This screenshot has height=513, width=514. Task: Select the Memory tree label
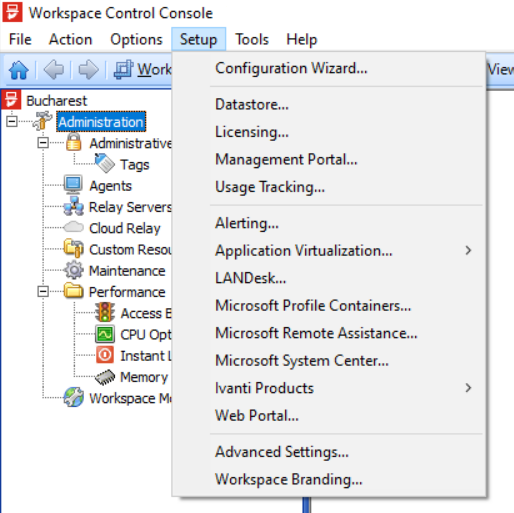tap(144, 377)
